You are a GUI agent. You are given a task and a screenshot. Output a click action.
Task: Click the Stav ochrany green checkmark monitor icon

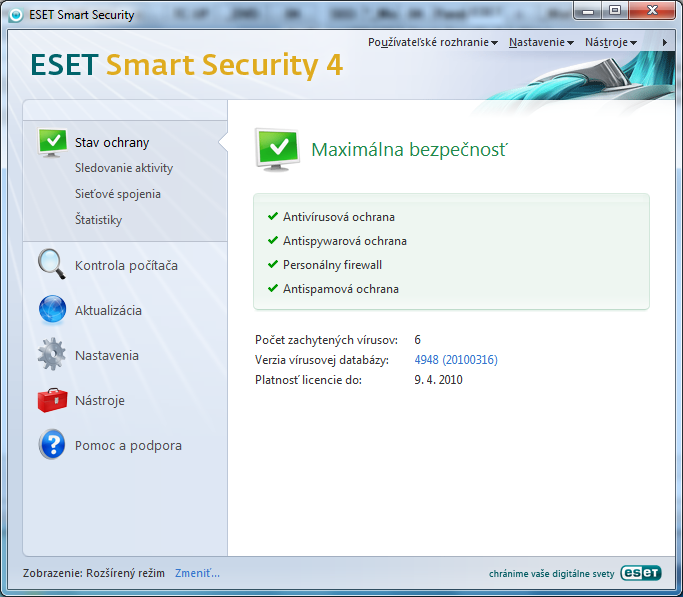(x=52, y=142)
